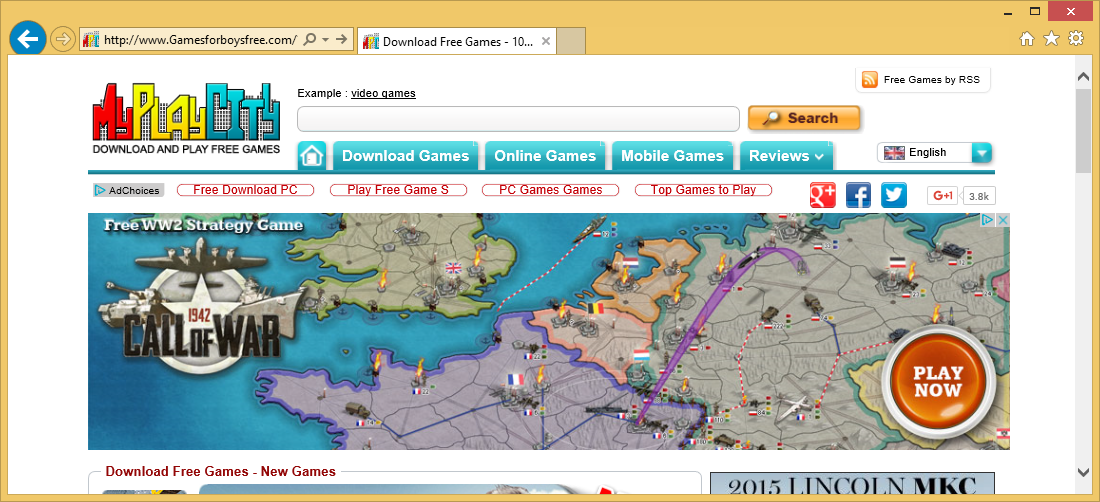
Task: Click the AdChoices triangle on banner corner
Action: [x=986, y=220]
